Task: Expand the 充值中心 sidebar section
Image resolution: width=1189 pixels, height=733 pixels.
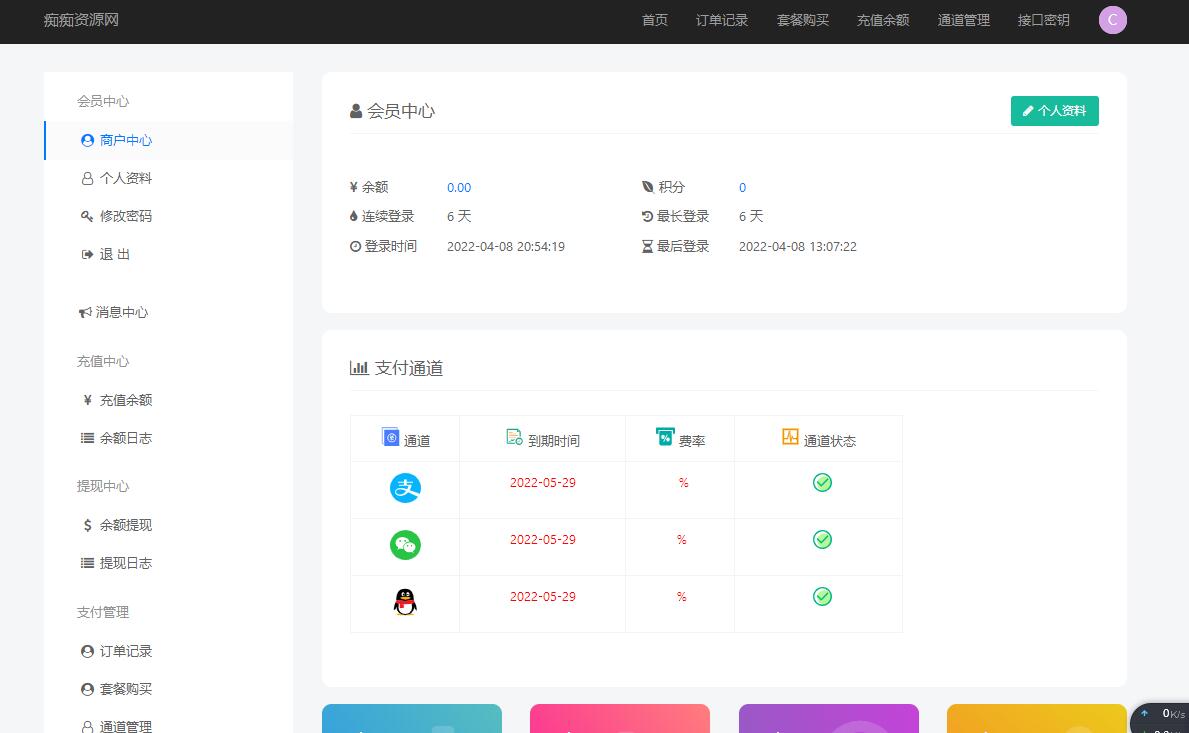Action: pyautogui.click(x=103, y=361)
